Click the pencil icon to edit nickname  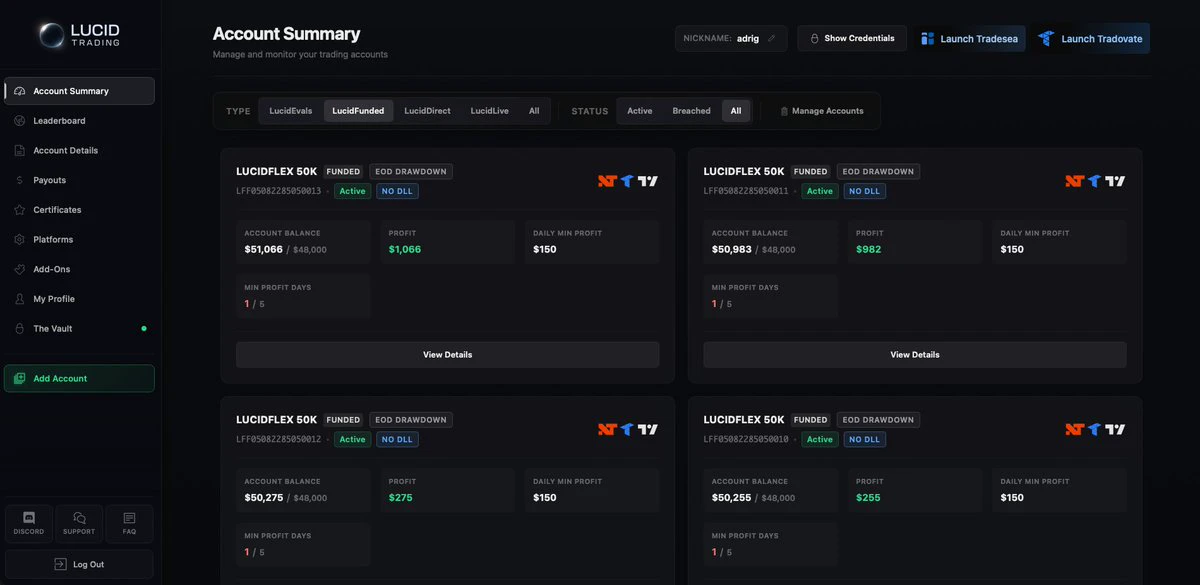(x=771, y=38)
